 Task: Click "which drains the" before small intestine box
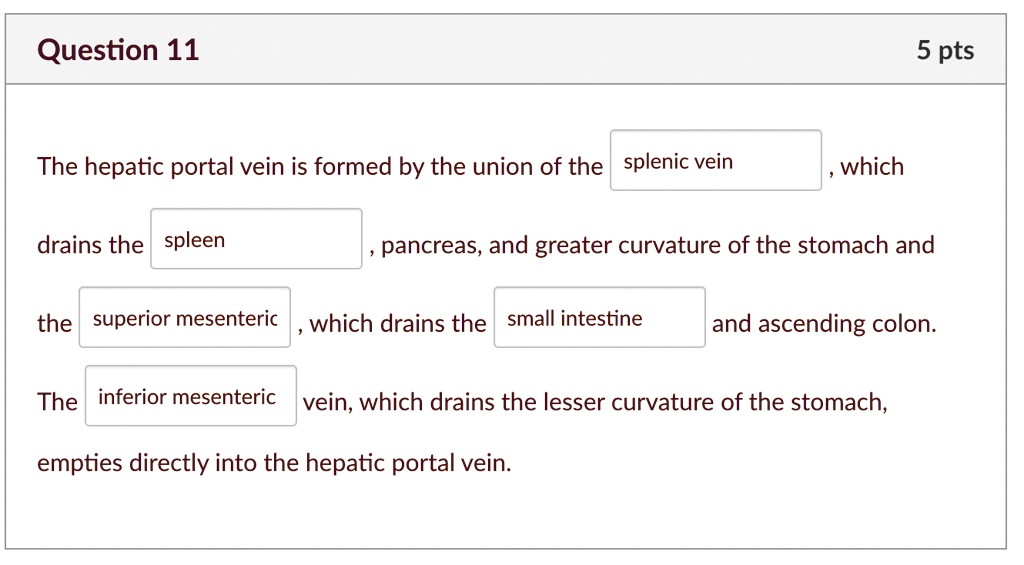(x=398, y=323)
